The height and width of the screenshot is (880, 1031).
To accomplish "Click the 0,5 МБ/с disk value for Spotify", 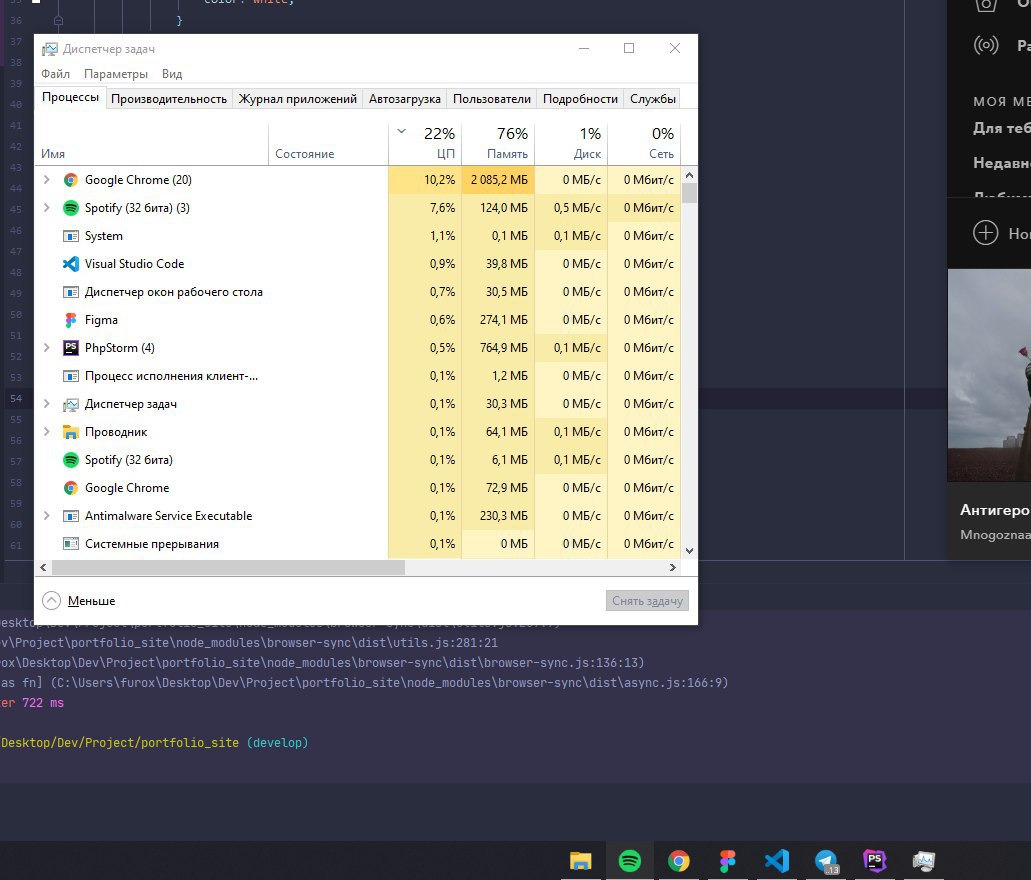I will 577,208.
